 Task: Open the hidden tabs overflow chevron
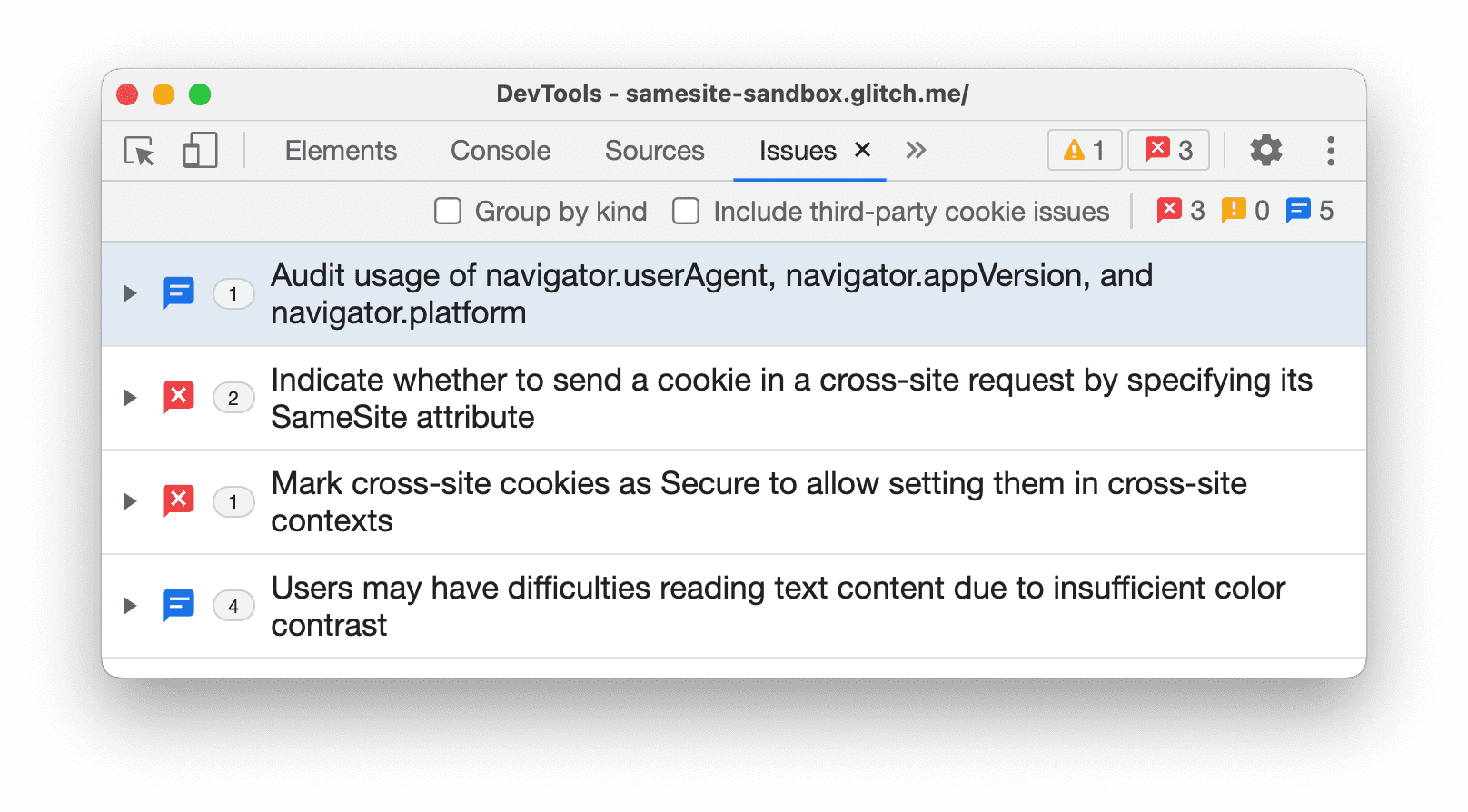[915, 150]
